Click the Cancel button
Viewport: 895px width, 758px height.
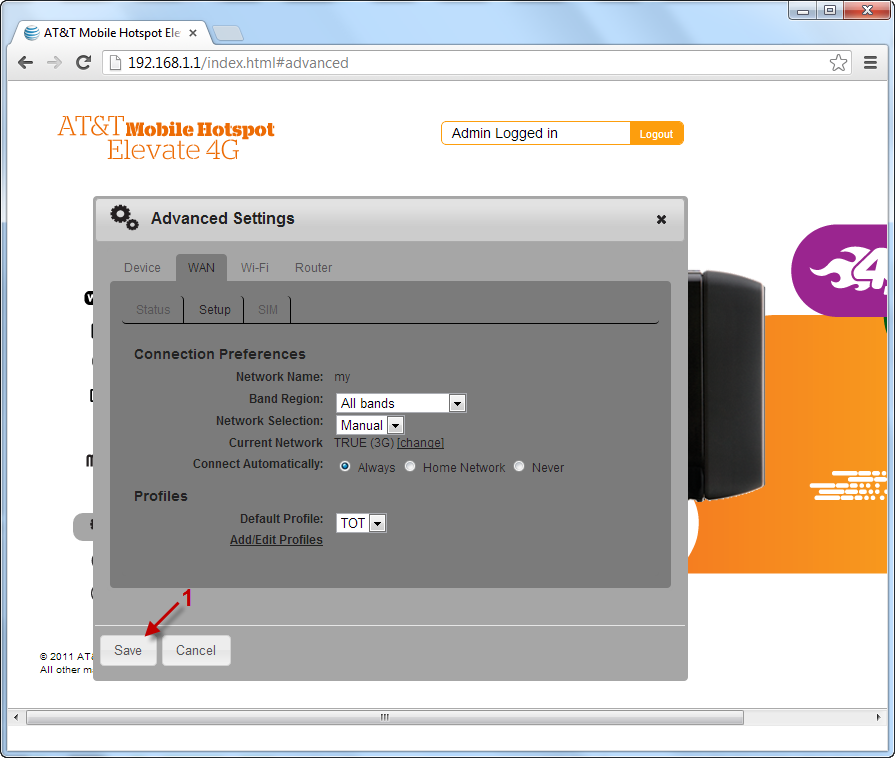[196, 650]
